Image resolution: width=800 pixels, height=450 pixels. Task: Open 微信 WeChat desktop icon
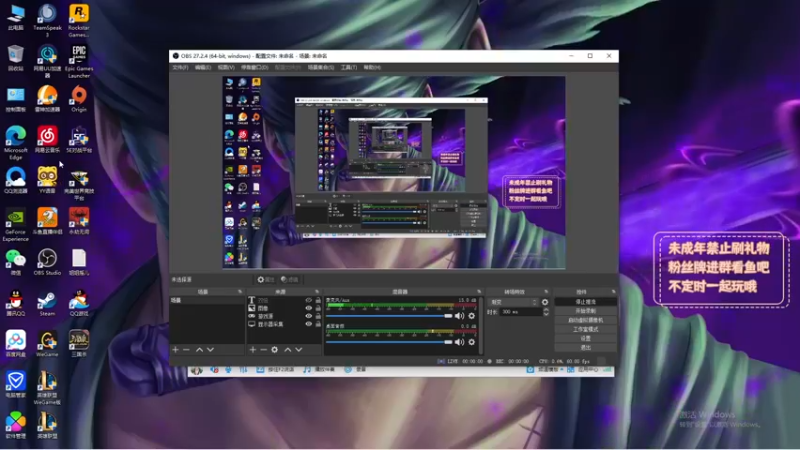[x=16, y=262]
